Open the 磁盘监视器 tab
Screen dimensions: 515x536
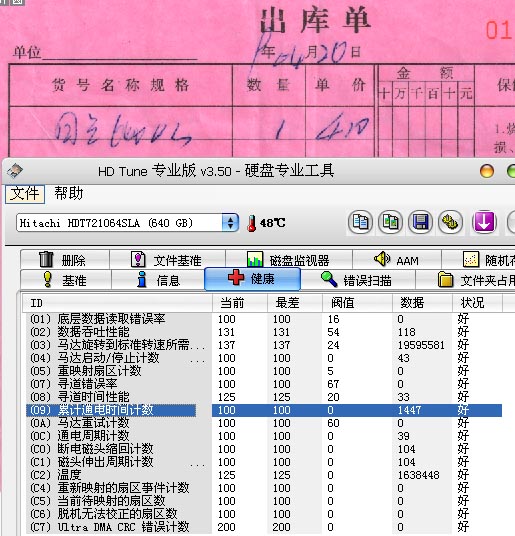(288, 260)
